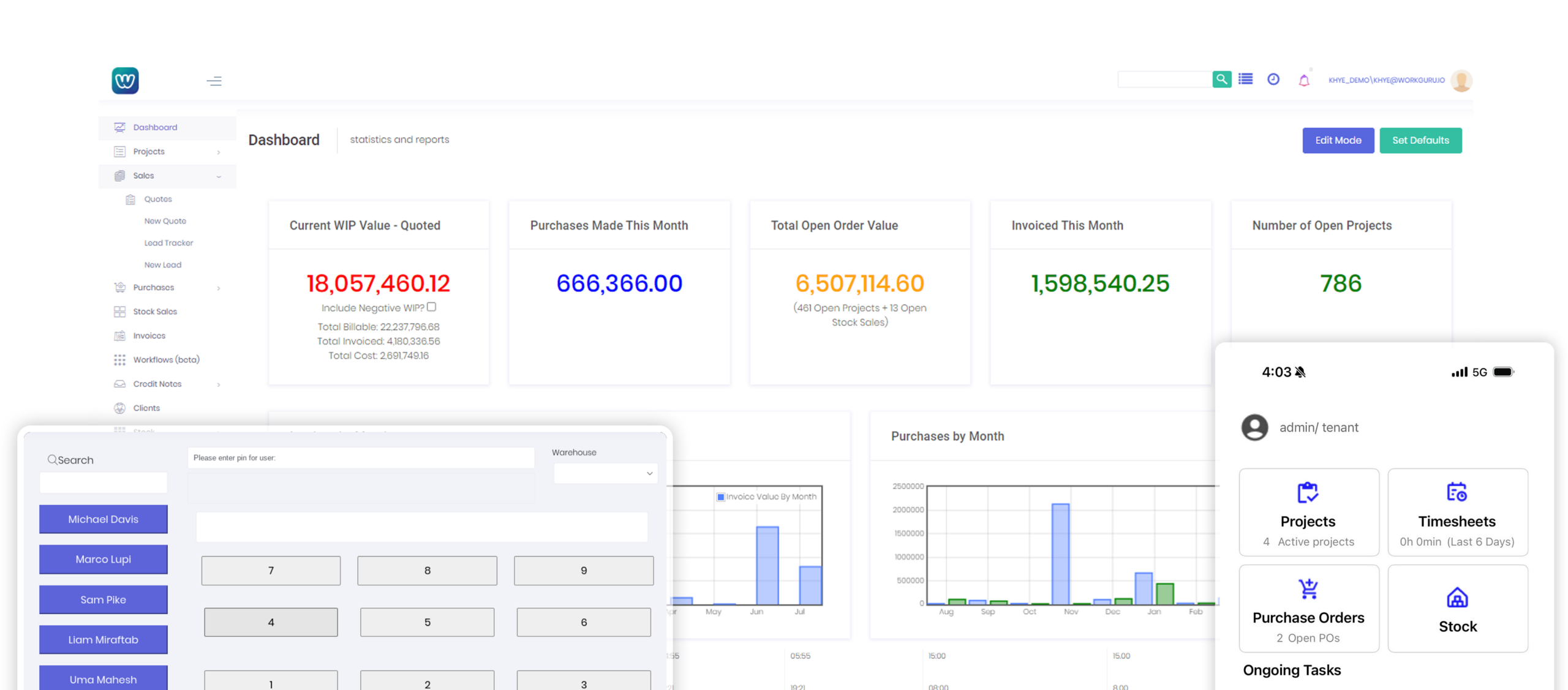The width and height of the screenshot is (1568, 690).
Task: Click the Edit Mode button
Action: (1338, 140)
